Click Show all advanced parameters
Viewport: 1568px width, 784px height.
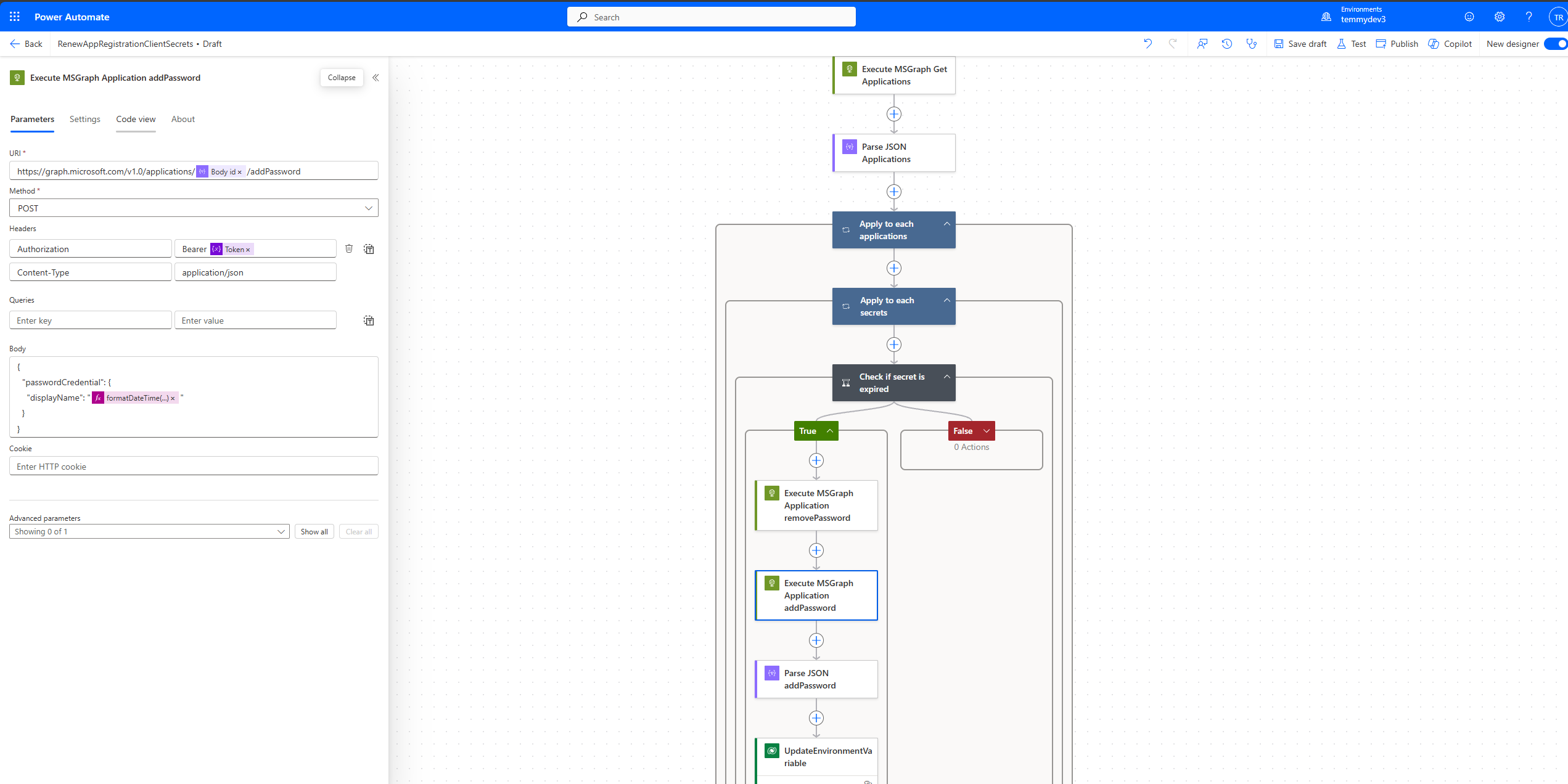314,531
